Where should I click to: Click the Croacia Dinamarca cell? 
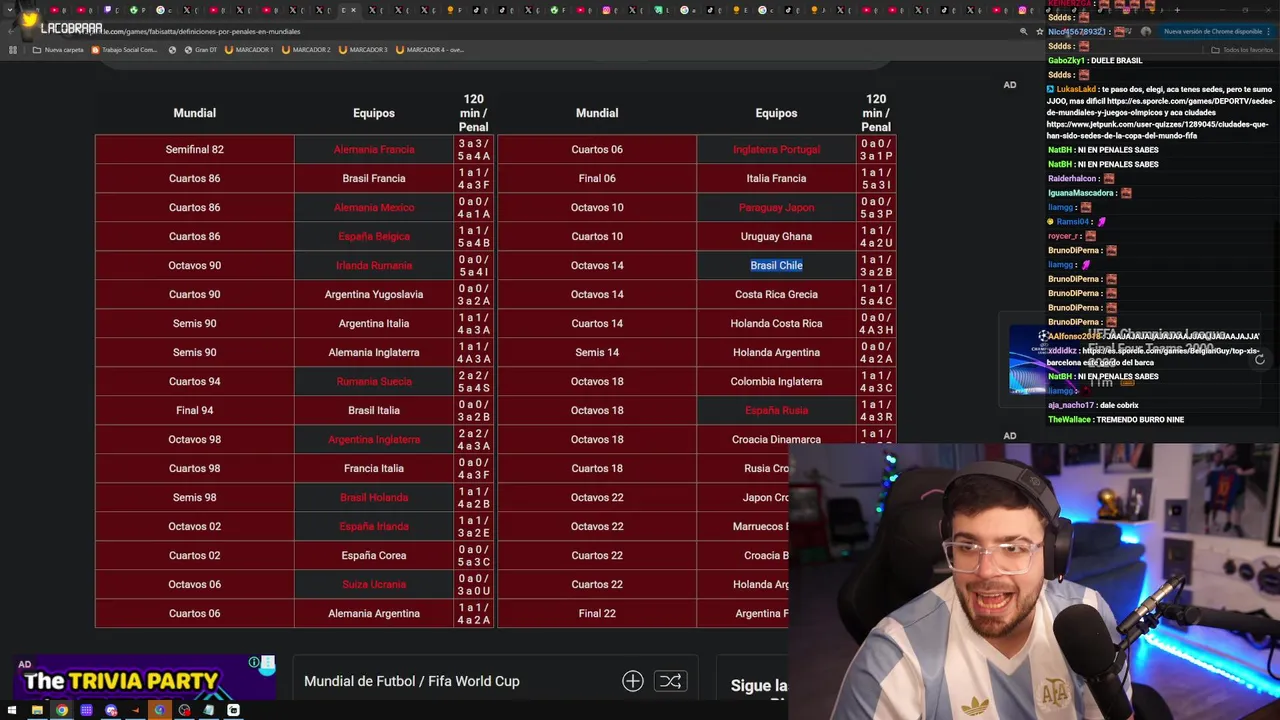(x=777, y=438)
